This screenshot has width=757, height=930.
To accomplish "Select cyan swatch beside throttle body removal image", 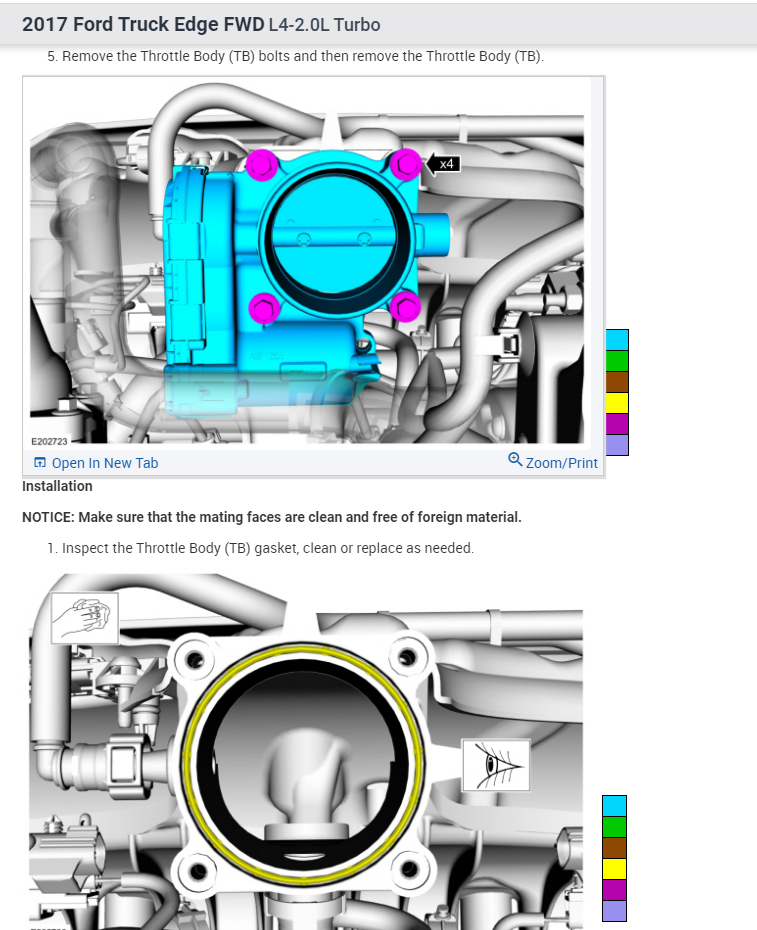I will point(617,340).
